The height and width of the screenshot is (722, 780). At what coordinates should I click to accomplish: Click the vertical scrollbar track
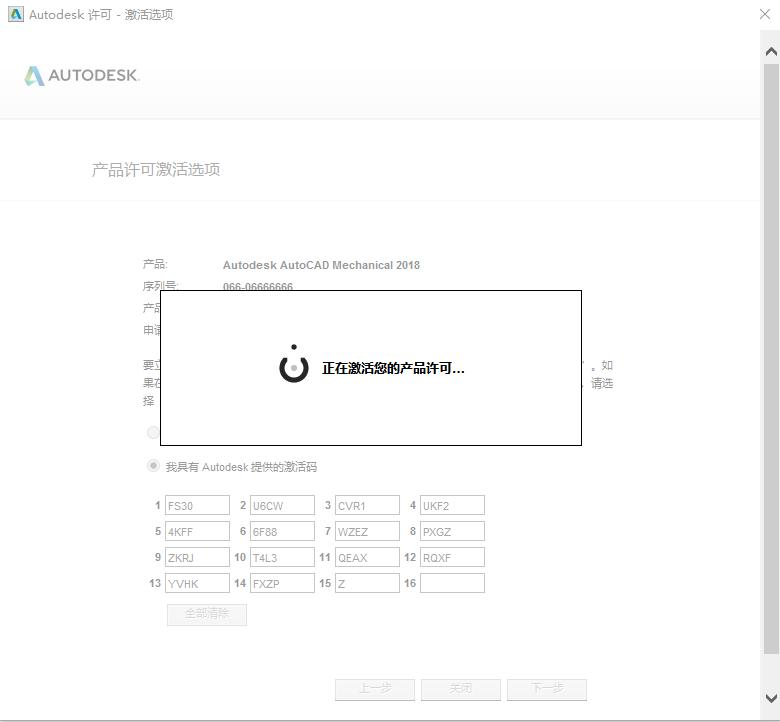pos(771,358)
